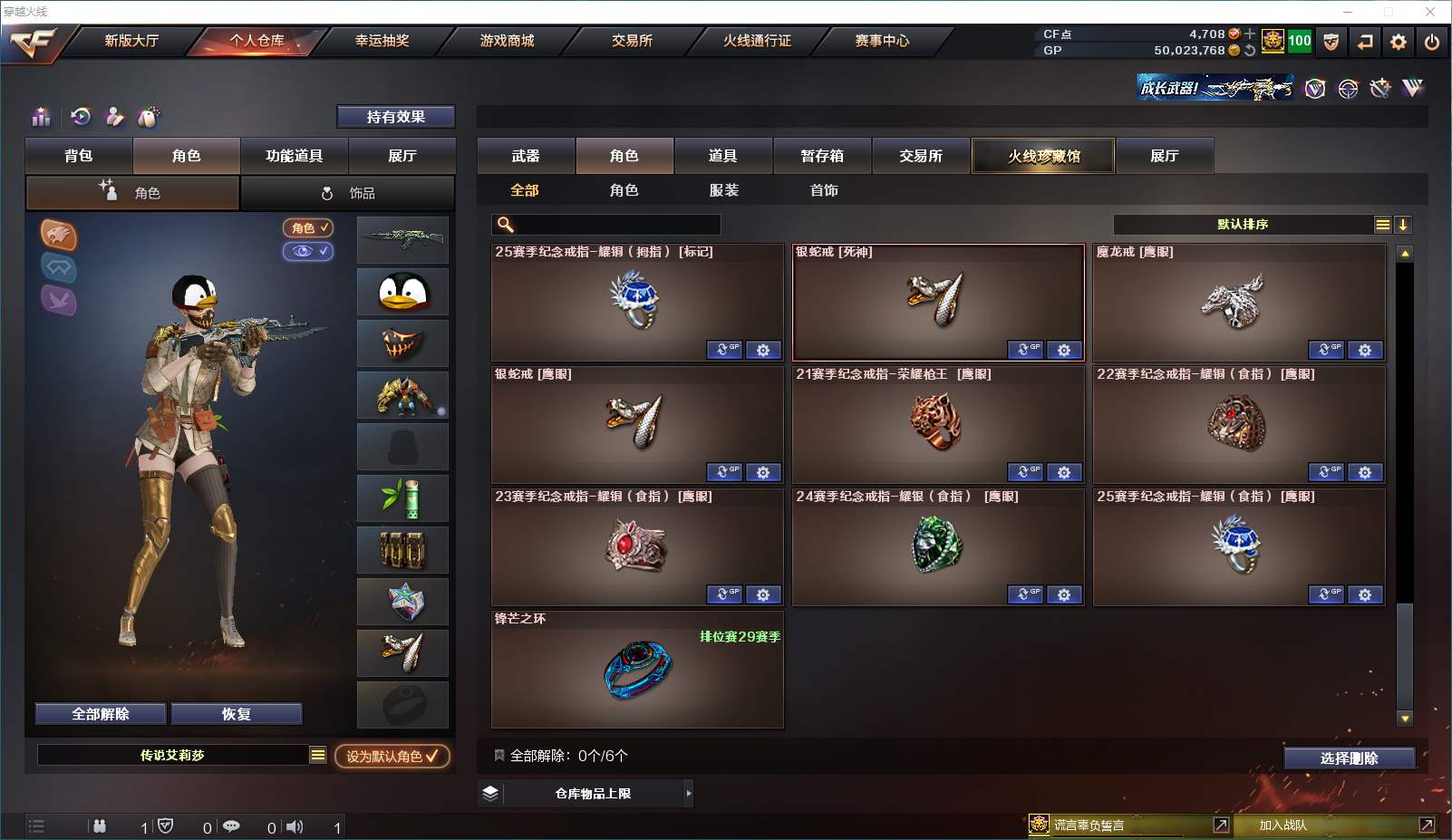Open the 传说艾莉莎 character list menu
The height and width of the screenshot is (840, 1452).
318,755
